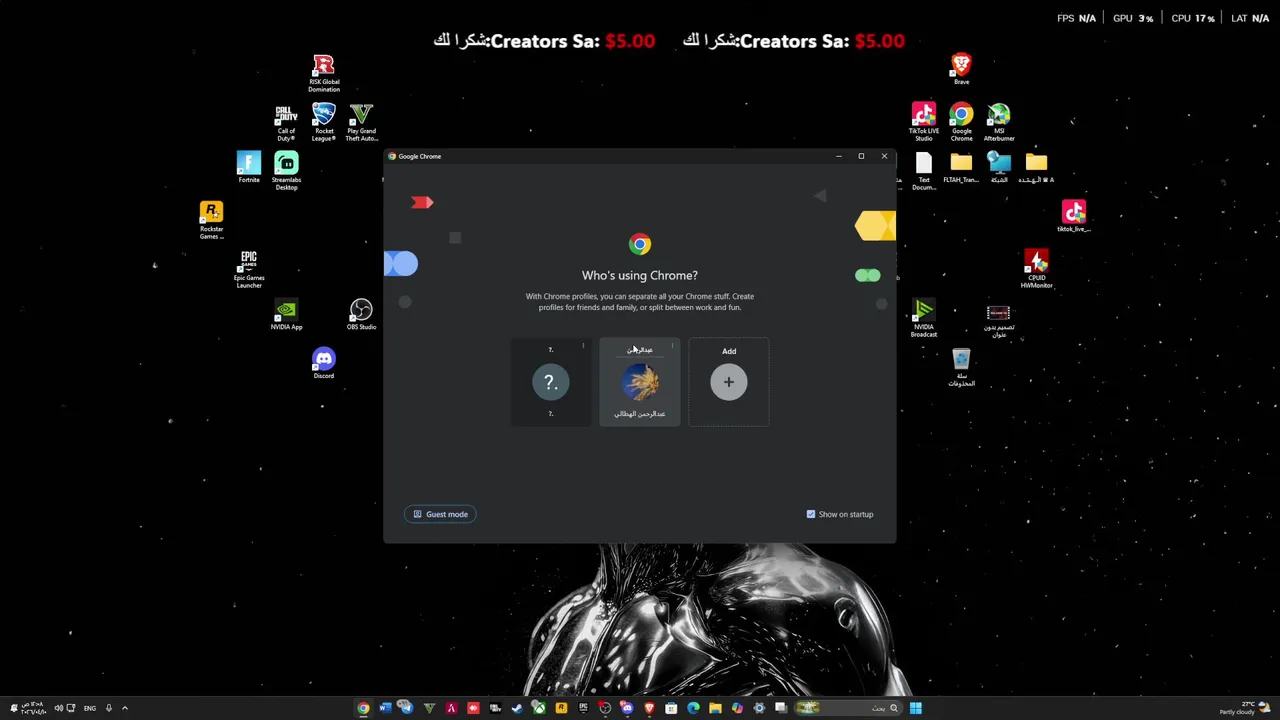The width and height of the screenshot is (1280, 720).
Task: Launch Streamlabs Desktop from the desktop
Action: 286,171
